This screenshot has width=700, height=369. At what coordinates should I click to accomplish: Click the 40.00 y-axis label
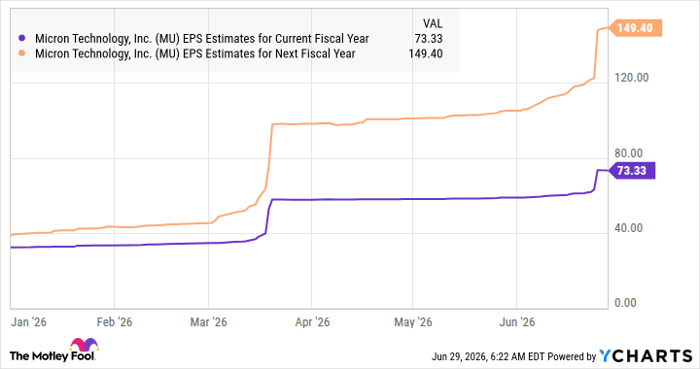[x=628, y=228]
